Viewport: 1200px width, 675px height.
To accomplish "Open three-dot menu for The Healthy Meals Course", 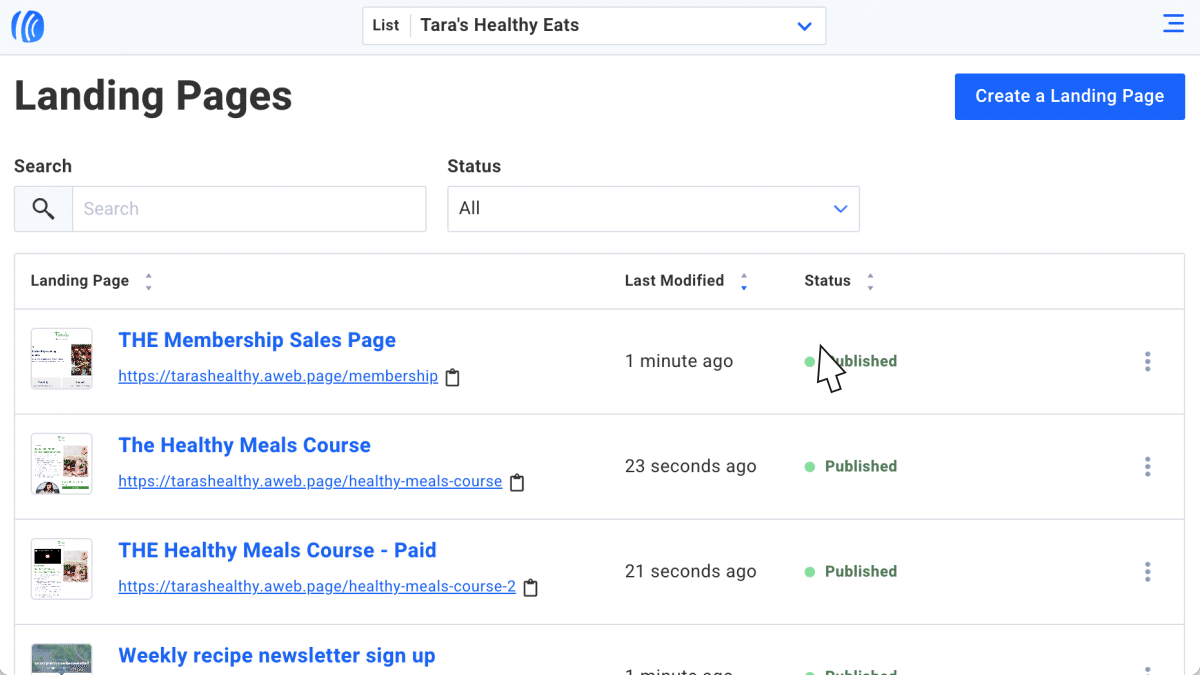I will (x=1147, y=466).
